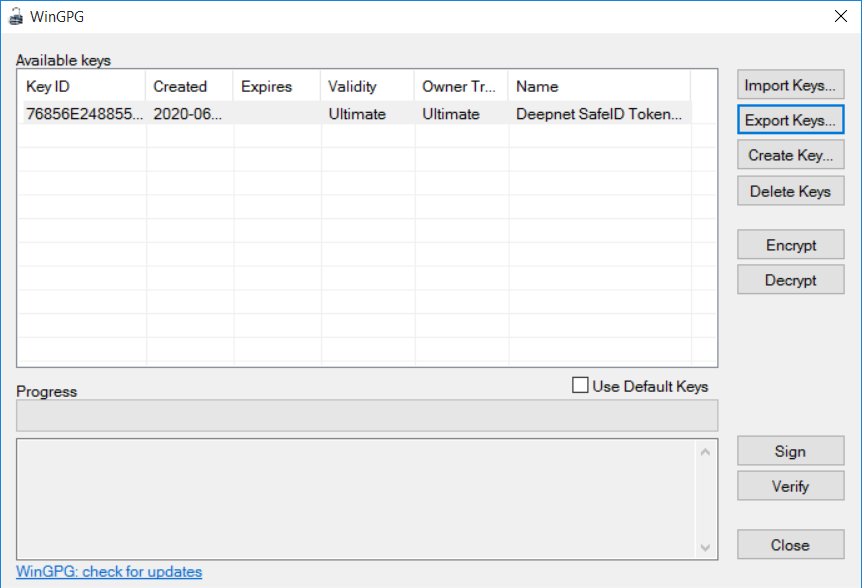Click the Export Keys button
The image size is (862, 588).
point(790,121)
